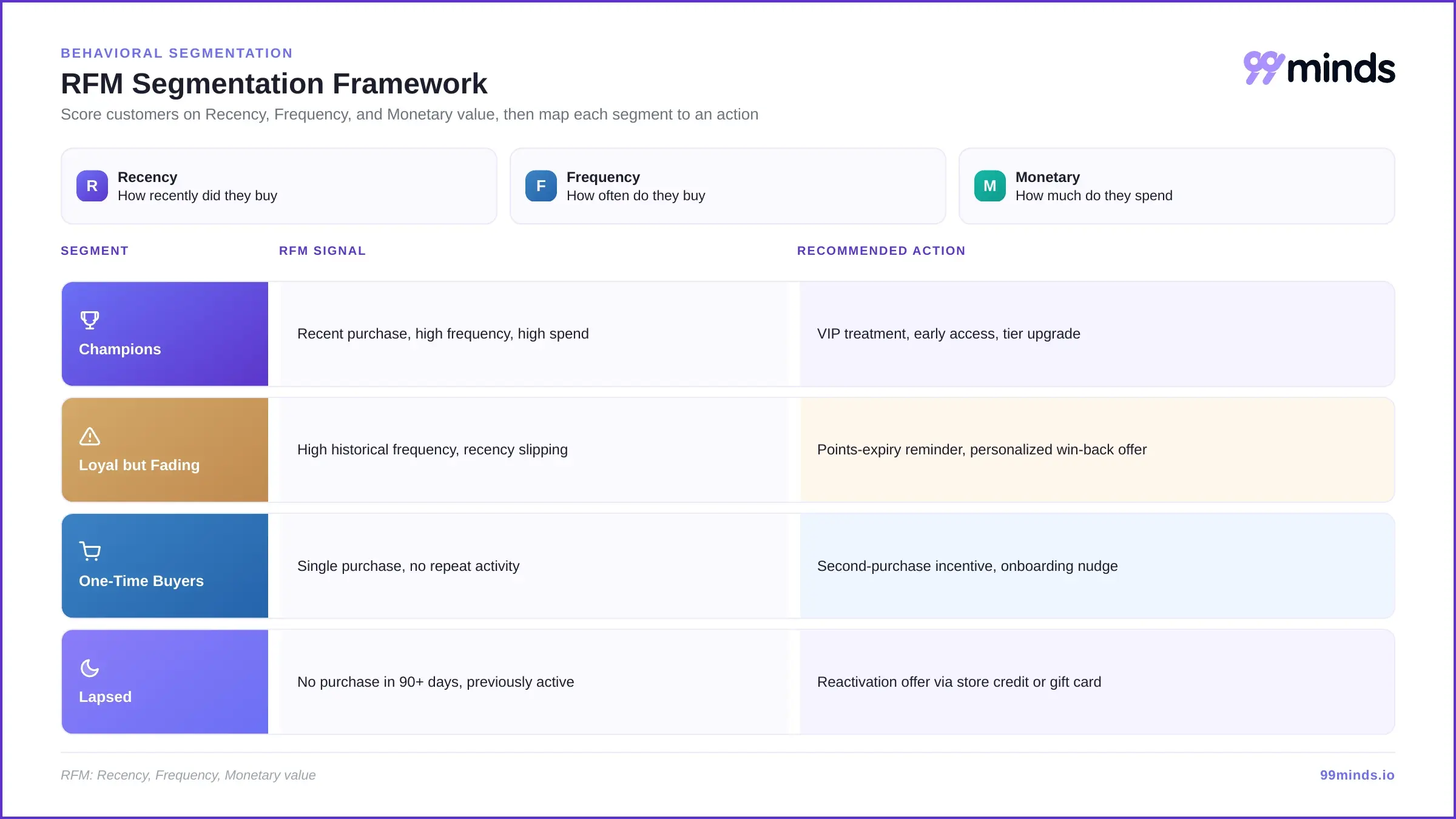Image resolution: width=1456 pixels, height=819 pixels.
Task: Select the Lapsed segment label
Action: (105, 696)
